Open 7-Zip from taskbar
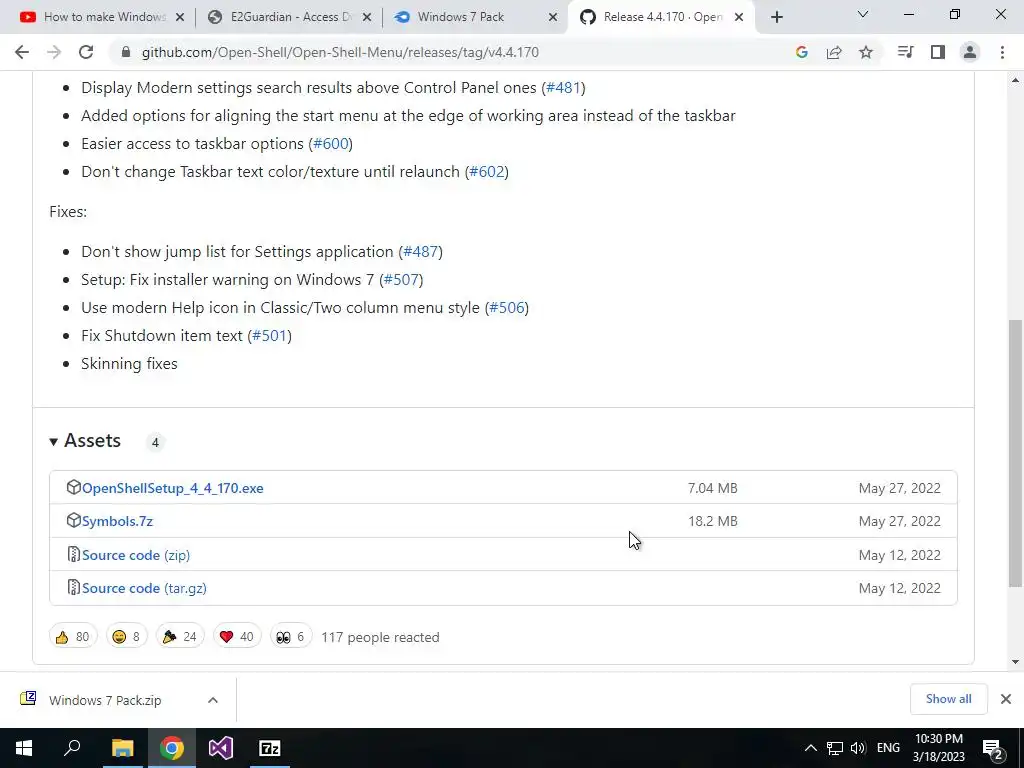1024x768 pixels. (270, 748)
